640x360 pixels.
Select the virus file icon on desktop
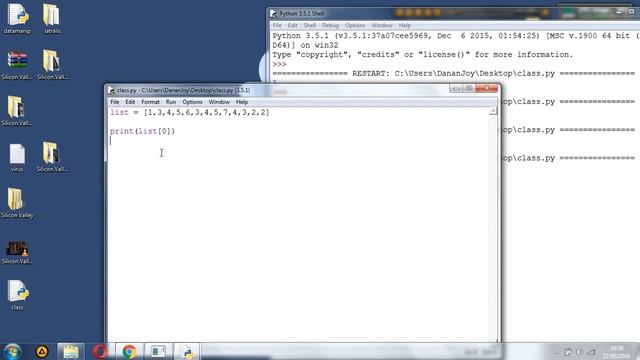click(17, 157)
